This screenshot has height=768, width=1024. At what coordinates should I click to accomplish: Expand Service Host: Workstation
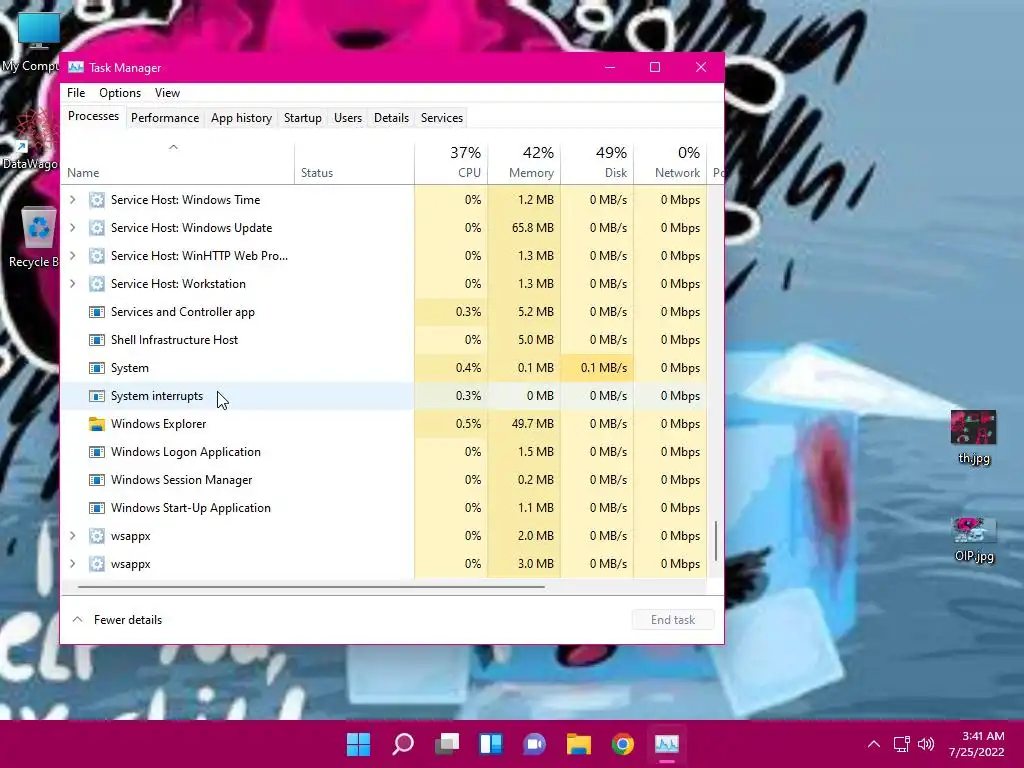pos(72,284)
